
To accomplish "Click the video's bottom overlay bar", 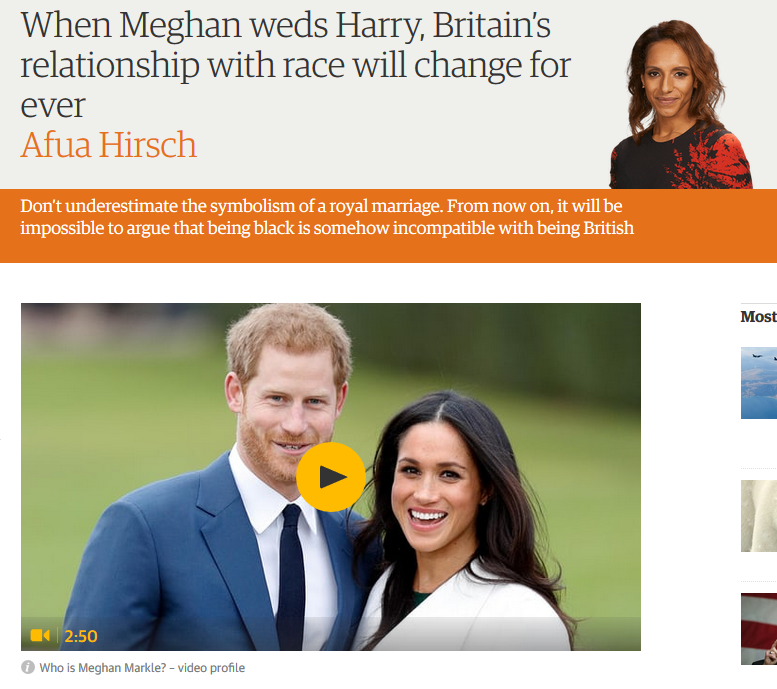I will pos(331,634).
